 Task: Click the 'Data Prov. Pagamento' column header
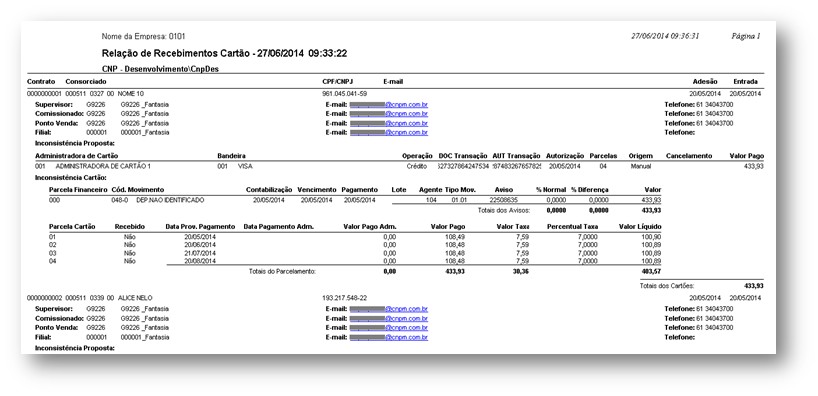point(200,227)
